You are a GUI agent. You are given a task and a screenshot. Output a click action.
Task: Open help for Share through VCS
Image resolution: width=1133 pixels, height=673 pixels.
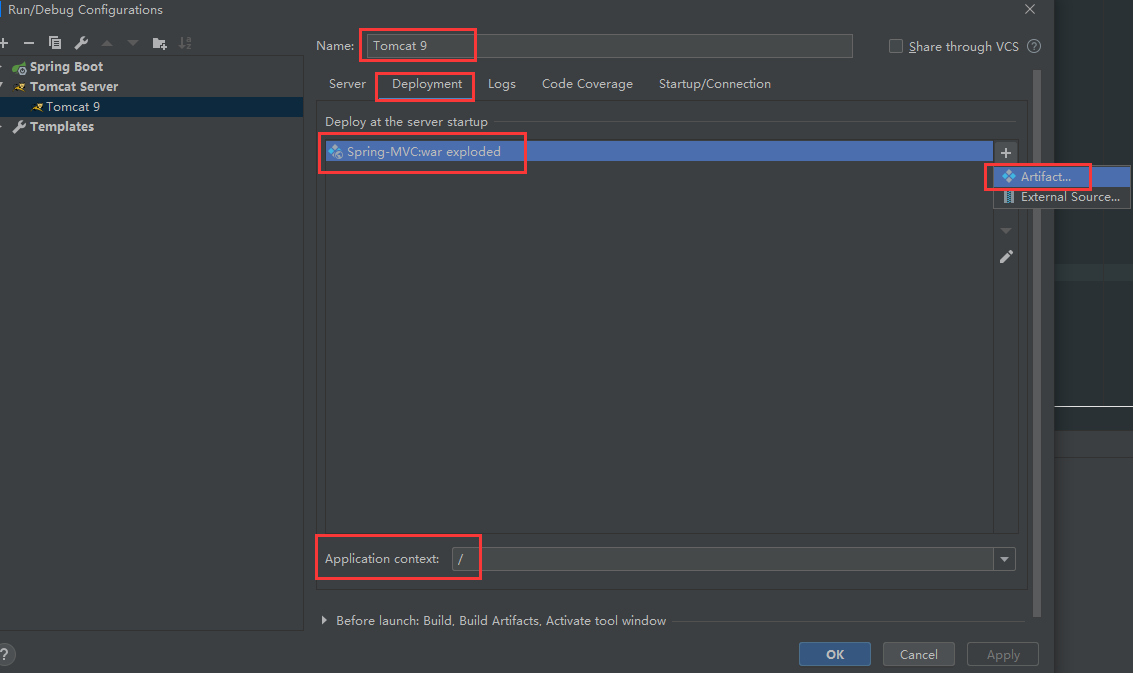[1034, 46]
